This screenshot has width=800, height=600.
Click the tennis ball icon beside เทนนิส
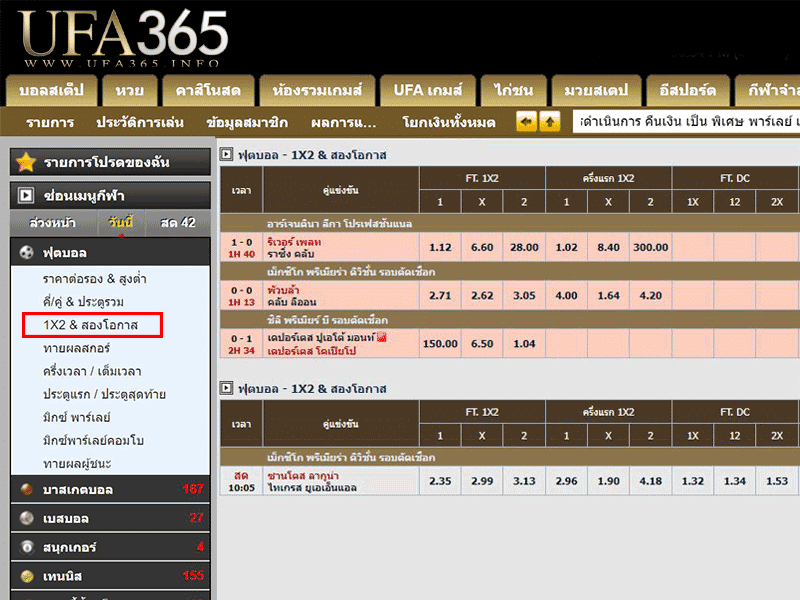click(x=27, y=576)
